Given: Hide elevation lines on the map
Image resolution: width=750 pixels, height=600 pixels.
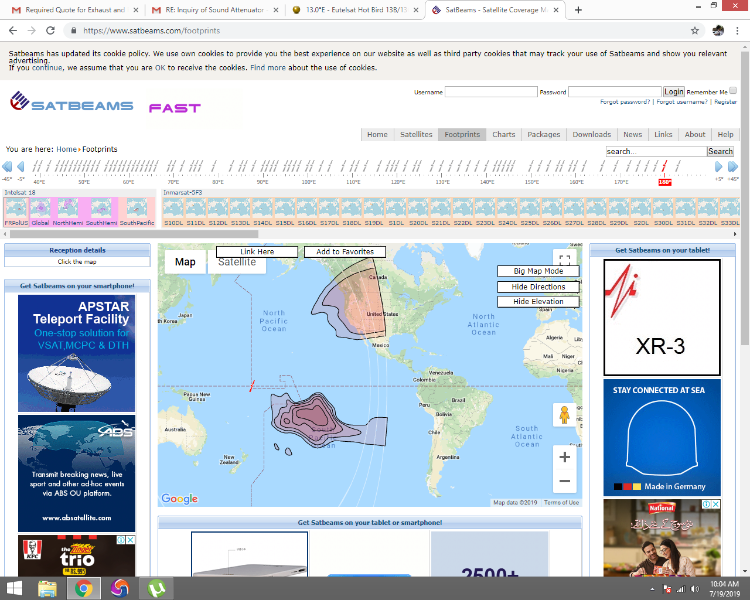Looking at the screenshot, I should pos(538,302).
